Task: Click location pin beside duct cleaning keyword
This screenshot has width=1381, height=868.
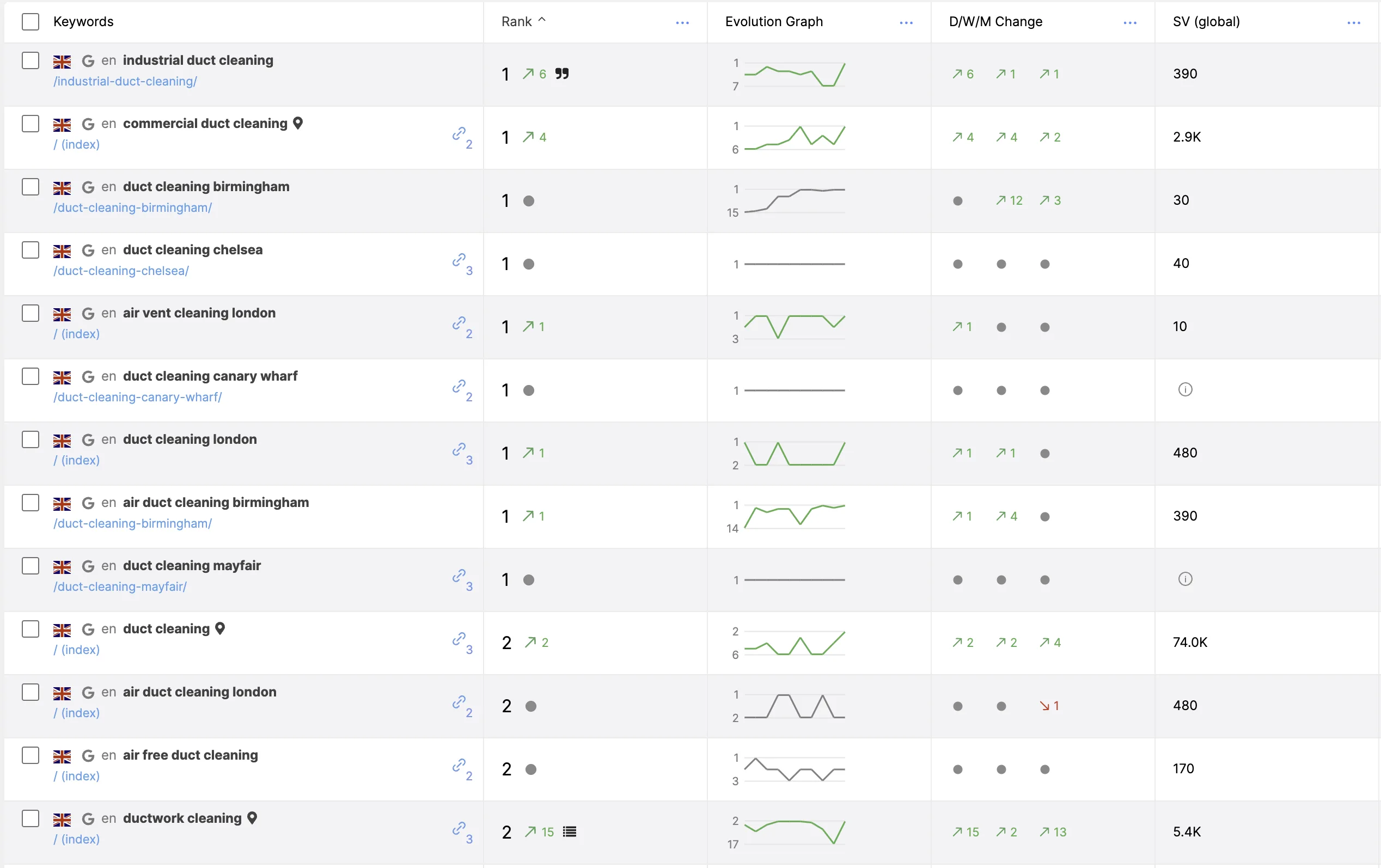Action: (x=219, y=628)
